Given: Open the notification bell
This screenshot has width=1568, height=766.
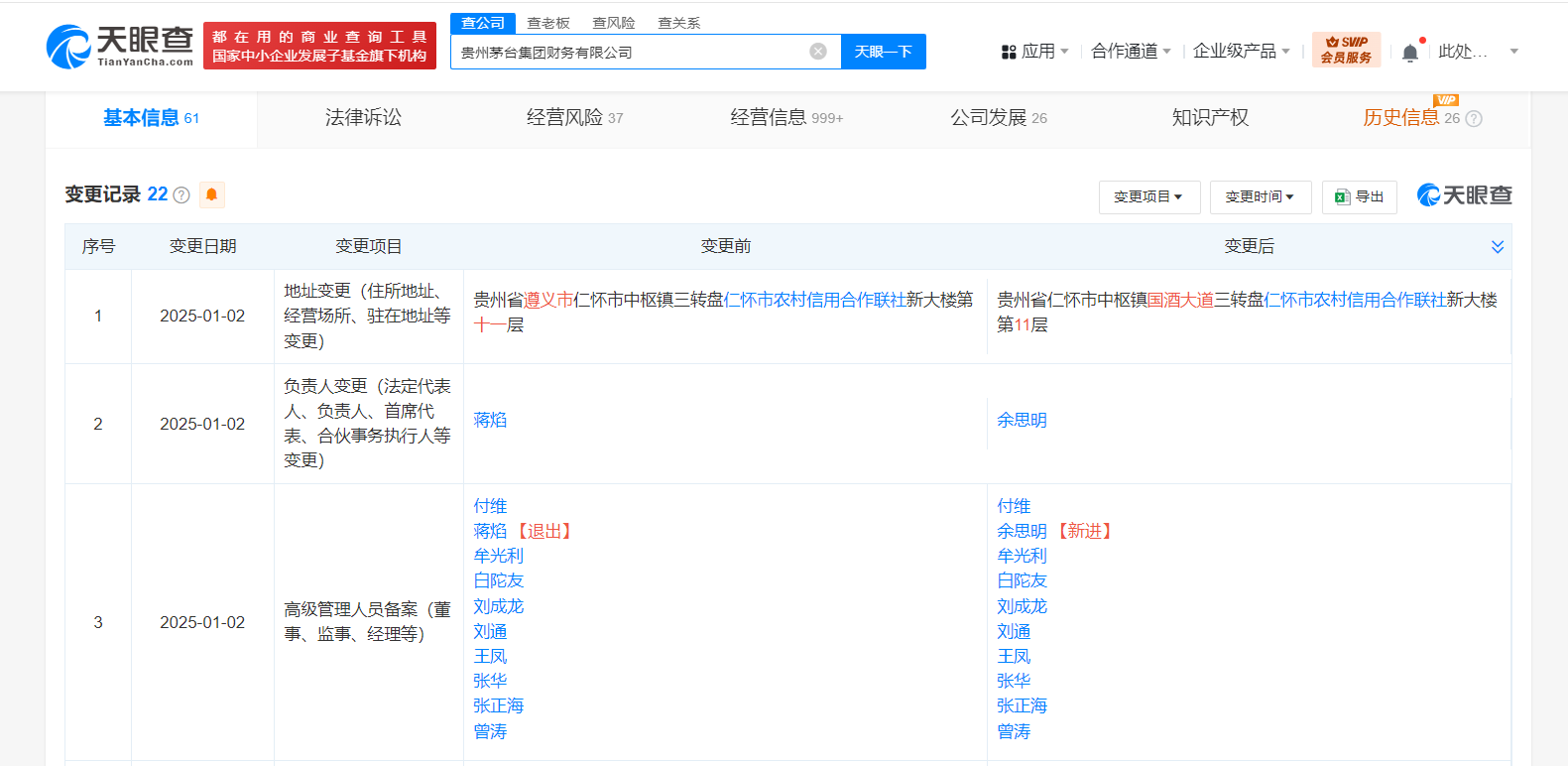Looking at the screenshot, I should tap(1410, 53).
